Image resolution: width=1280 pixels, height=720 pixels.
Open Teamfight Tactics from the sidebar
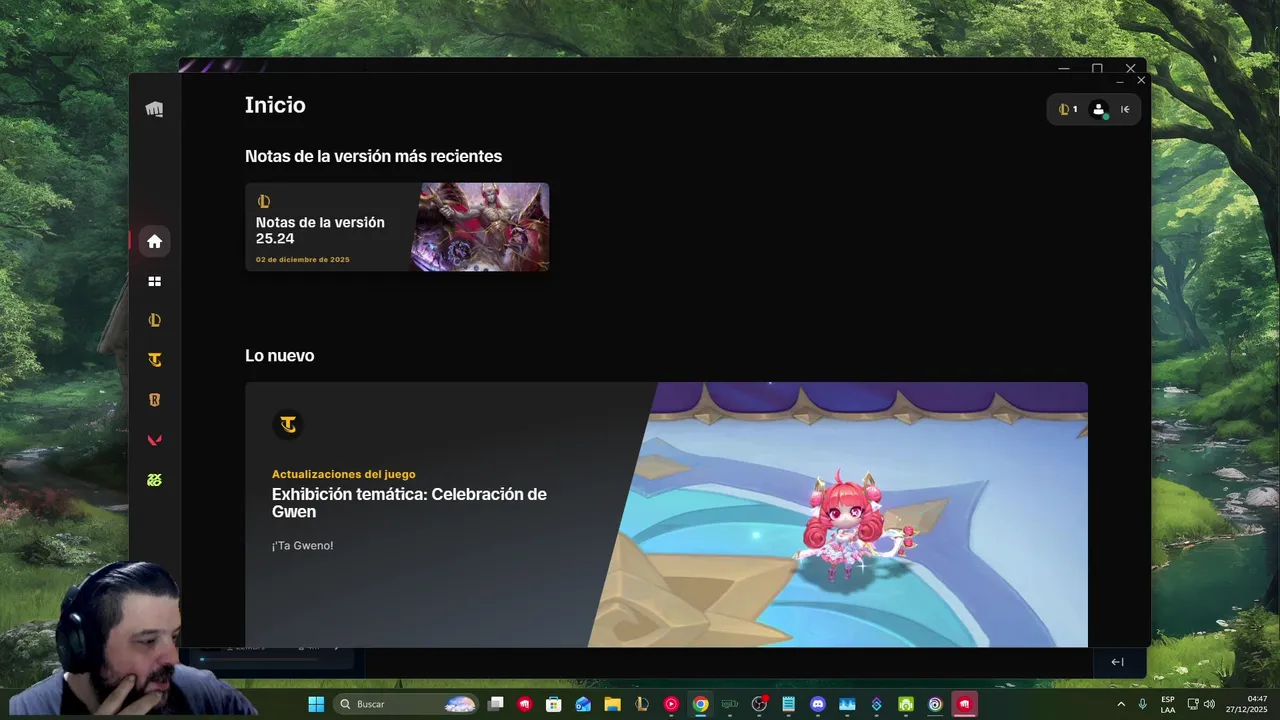(x=154, y=360)
